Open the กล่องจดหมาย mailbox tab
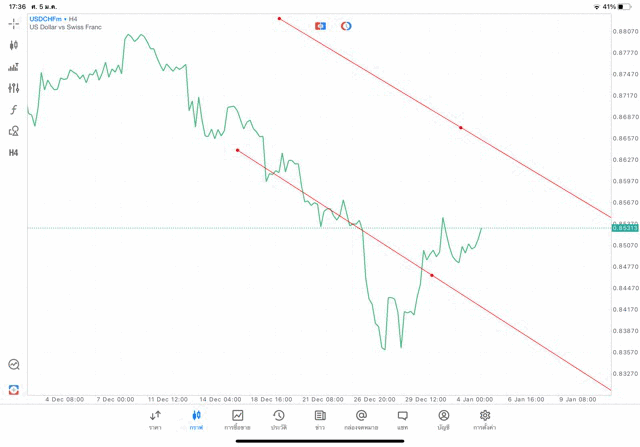Image resolution: width=640 pixels, height=447 pixels. coord(361,419)
